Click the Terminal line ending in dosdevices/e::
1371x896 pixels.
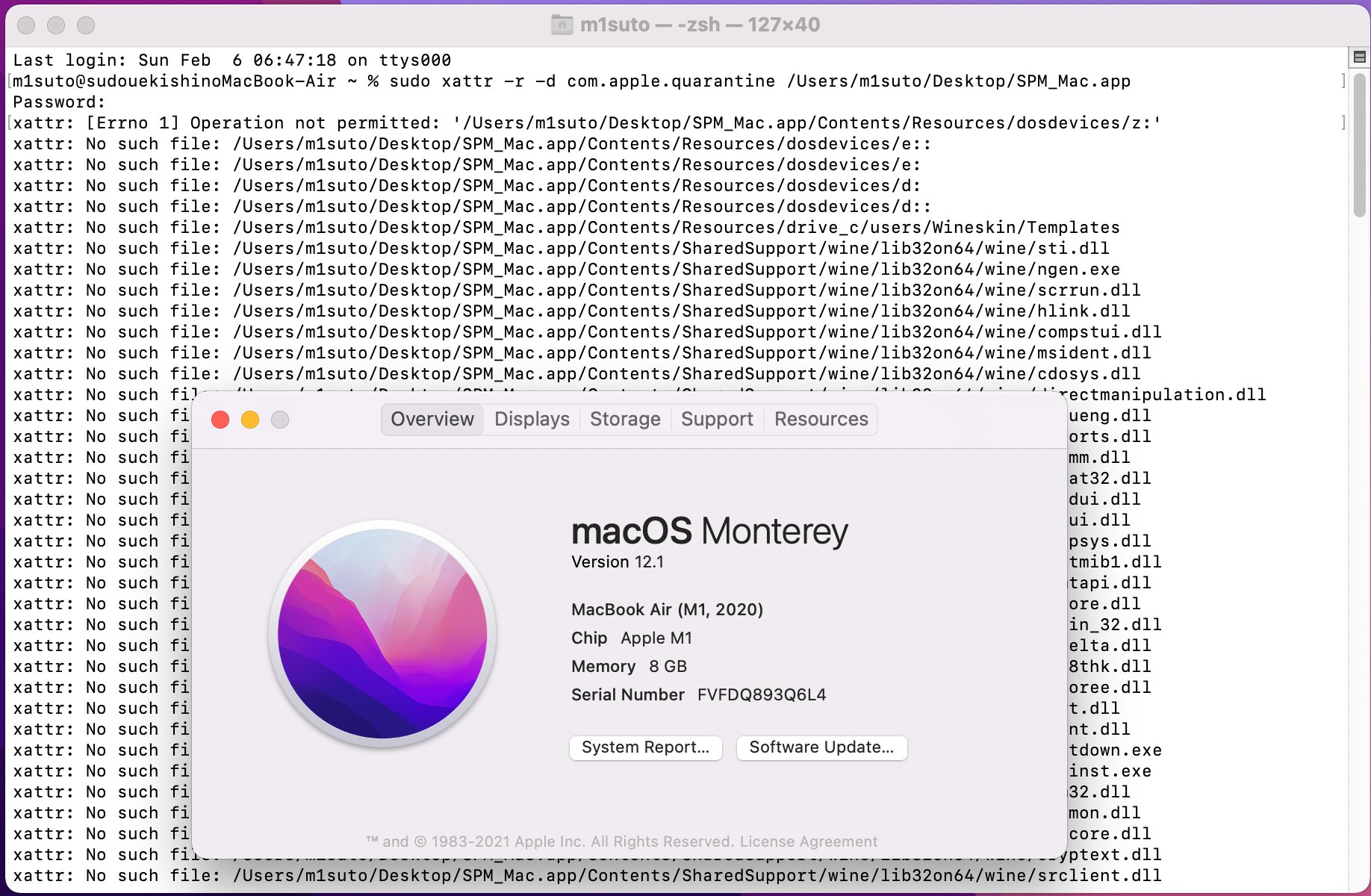coord(472,143)
